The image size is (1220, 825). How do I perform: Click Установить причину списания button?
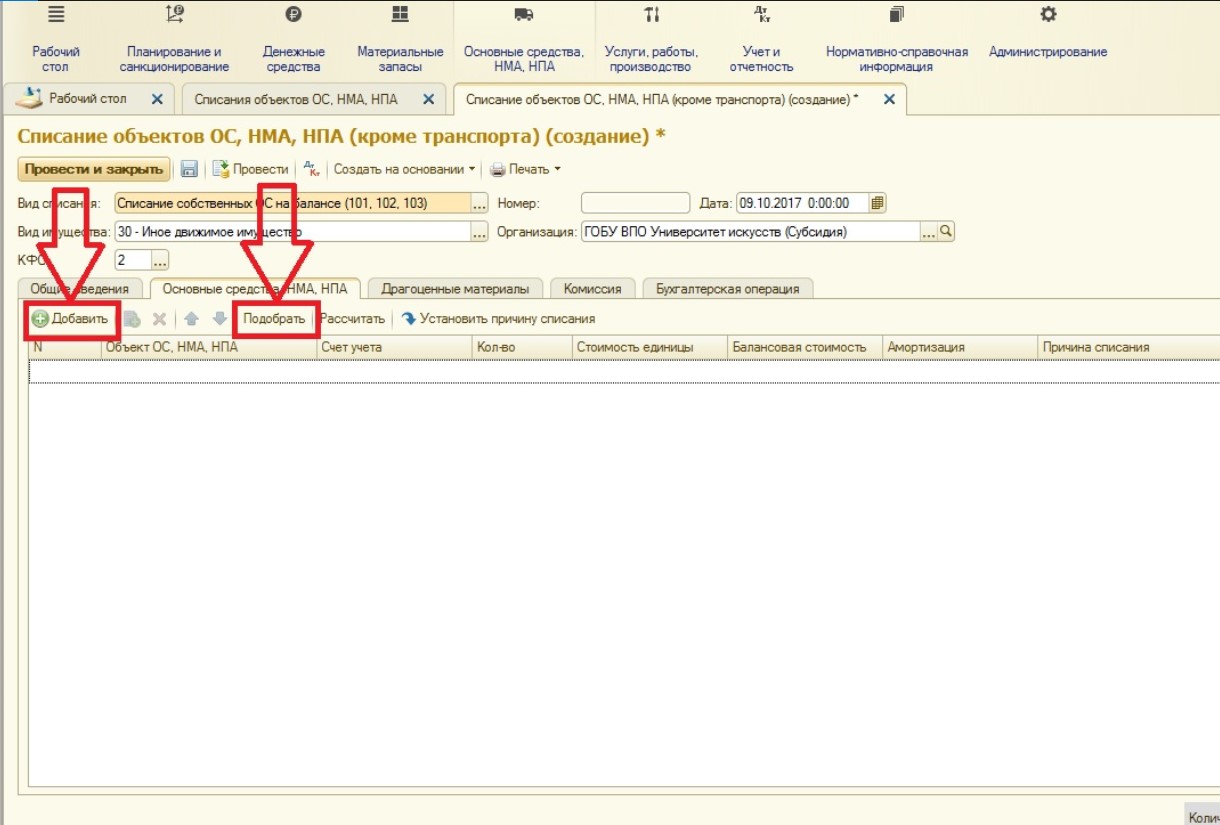(498, 319)
